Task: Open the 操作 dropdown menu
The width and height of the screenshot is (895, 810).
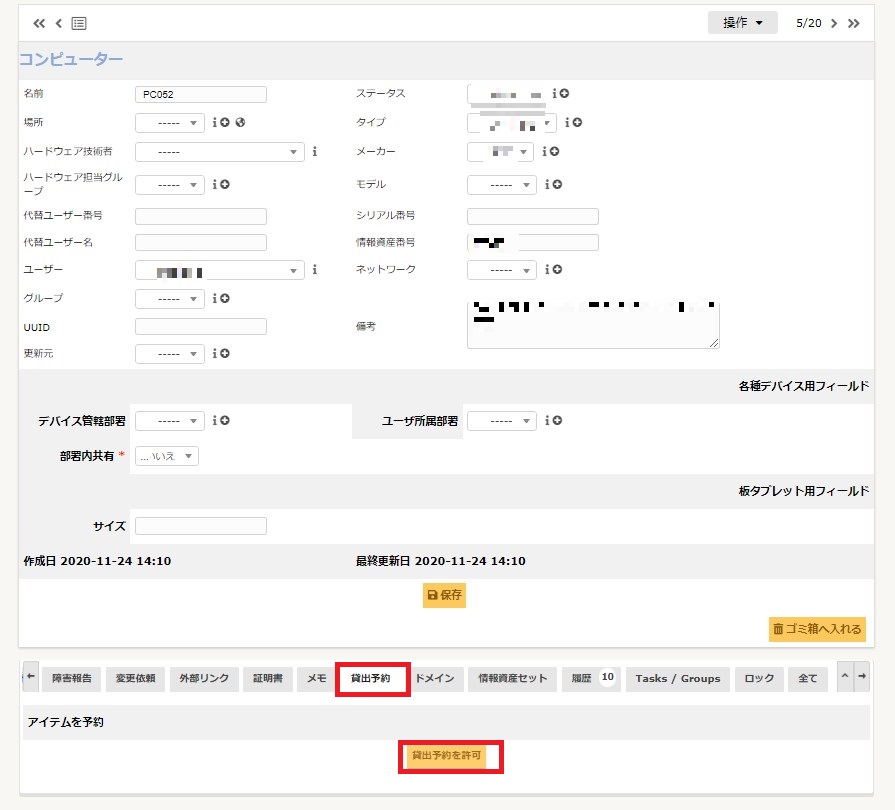Action: coord(742,23)
